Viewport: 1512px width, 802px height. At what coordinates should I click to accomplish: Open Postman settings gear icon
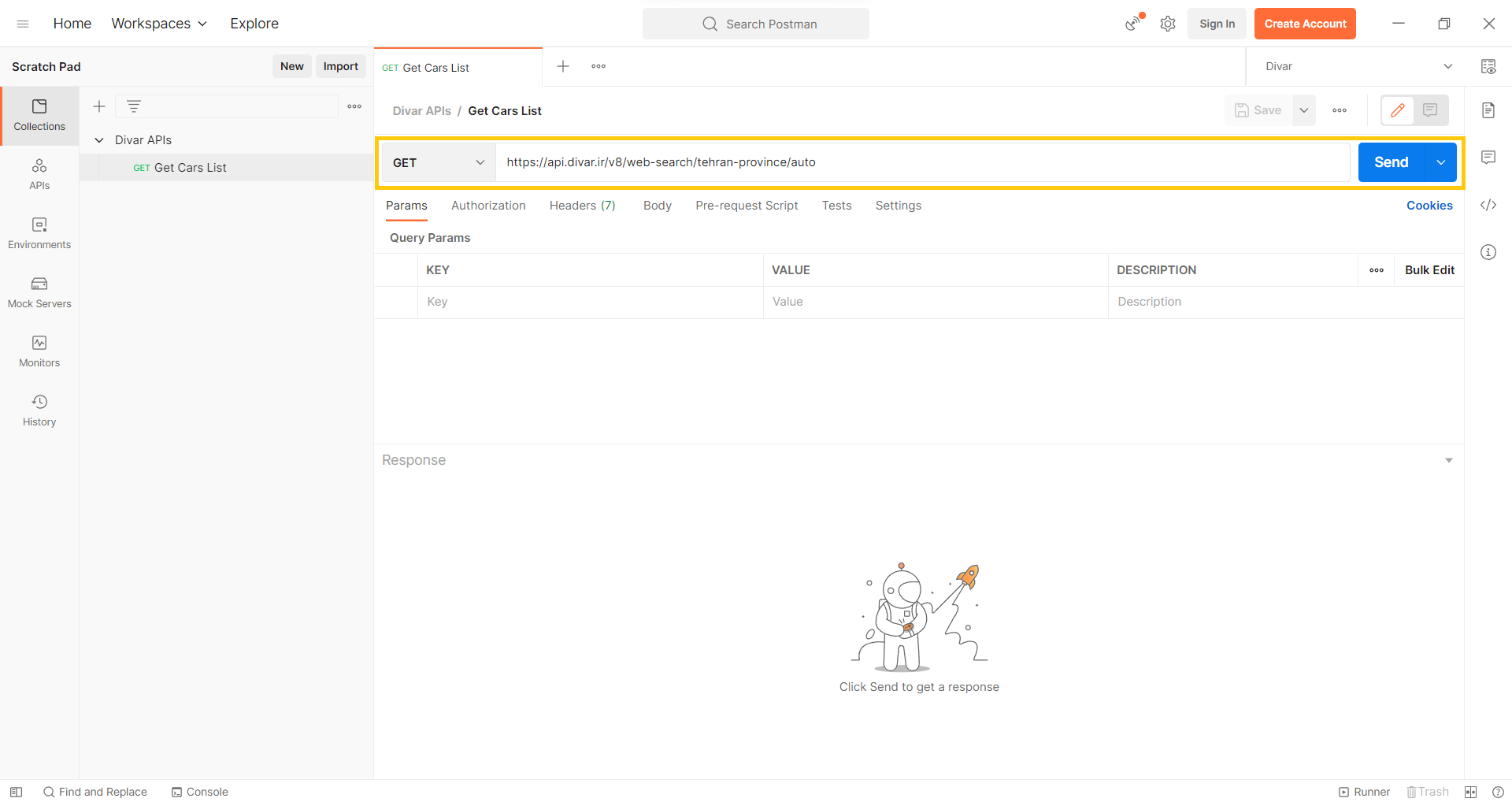[1168, 24]
